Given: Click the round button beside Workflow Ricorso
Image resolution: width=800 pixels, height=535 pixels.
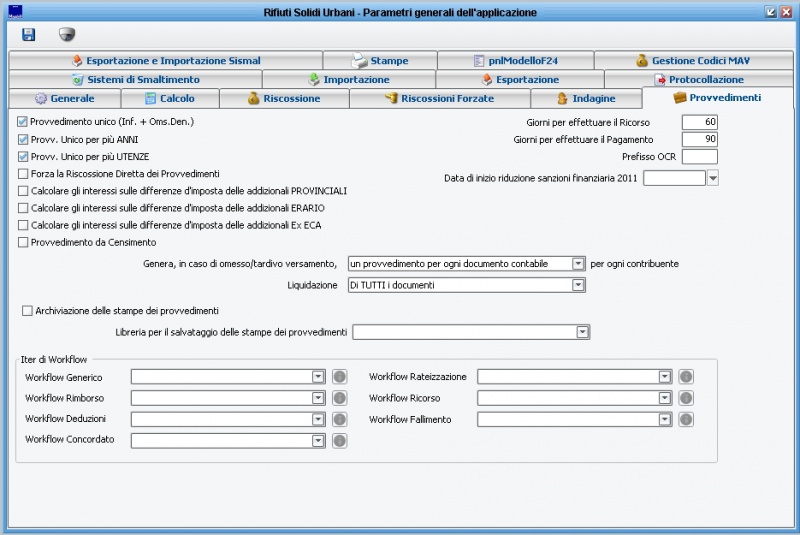Looking at the screenshot, I should [x=685, y=398].
